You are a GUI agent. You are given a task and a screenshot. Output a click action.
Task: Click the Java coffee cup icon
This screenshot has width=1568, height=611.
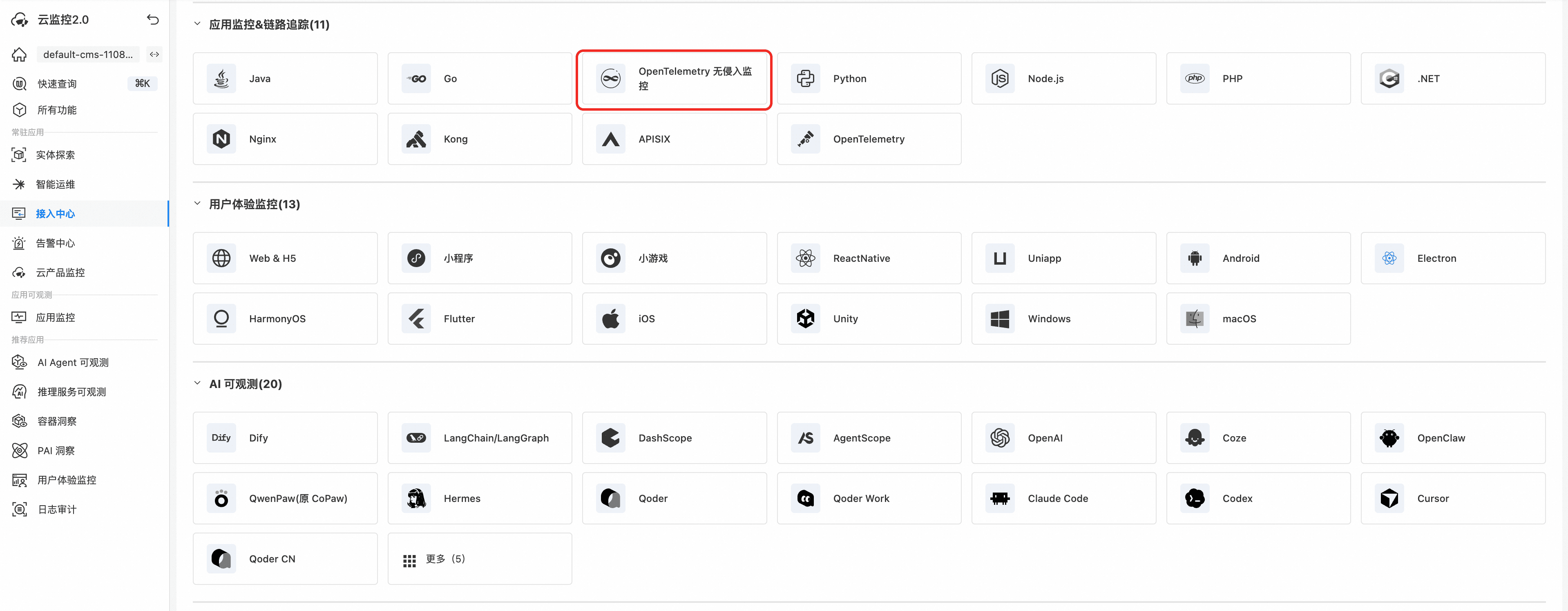[x=221, y=78]
